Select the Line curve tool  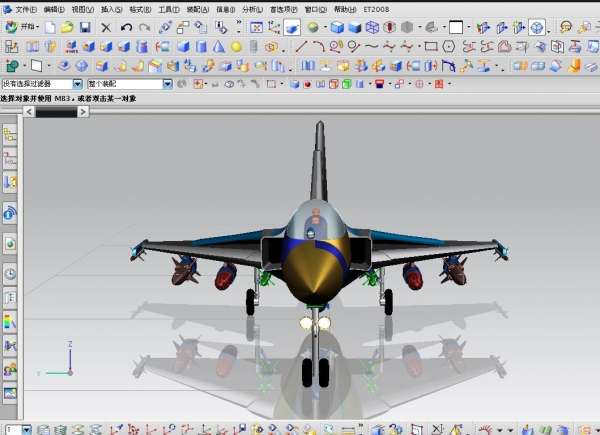point(302,47)
